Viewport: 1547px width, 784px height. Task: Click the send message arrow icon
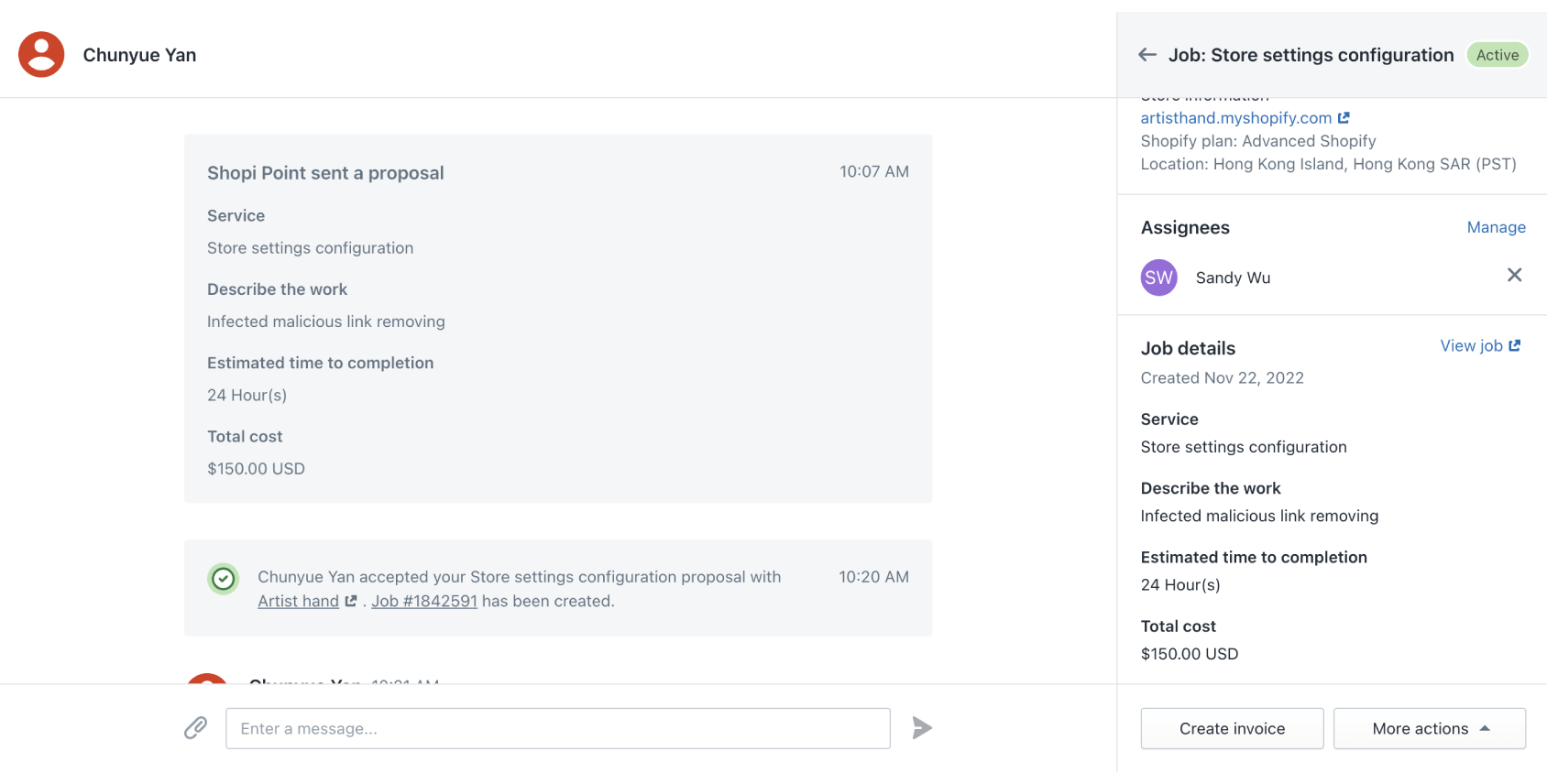pos(922,728)
